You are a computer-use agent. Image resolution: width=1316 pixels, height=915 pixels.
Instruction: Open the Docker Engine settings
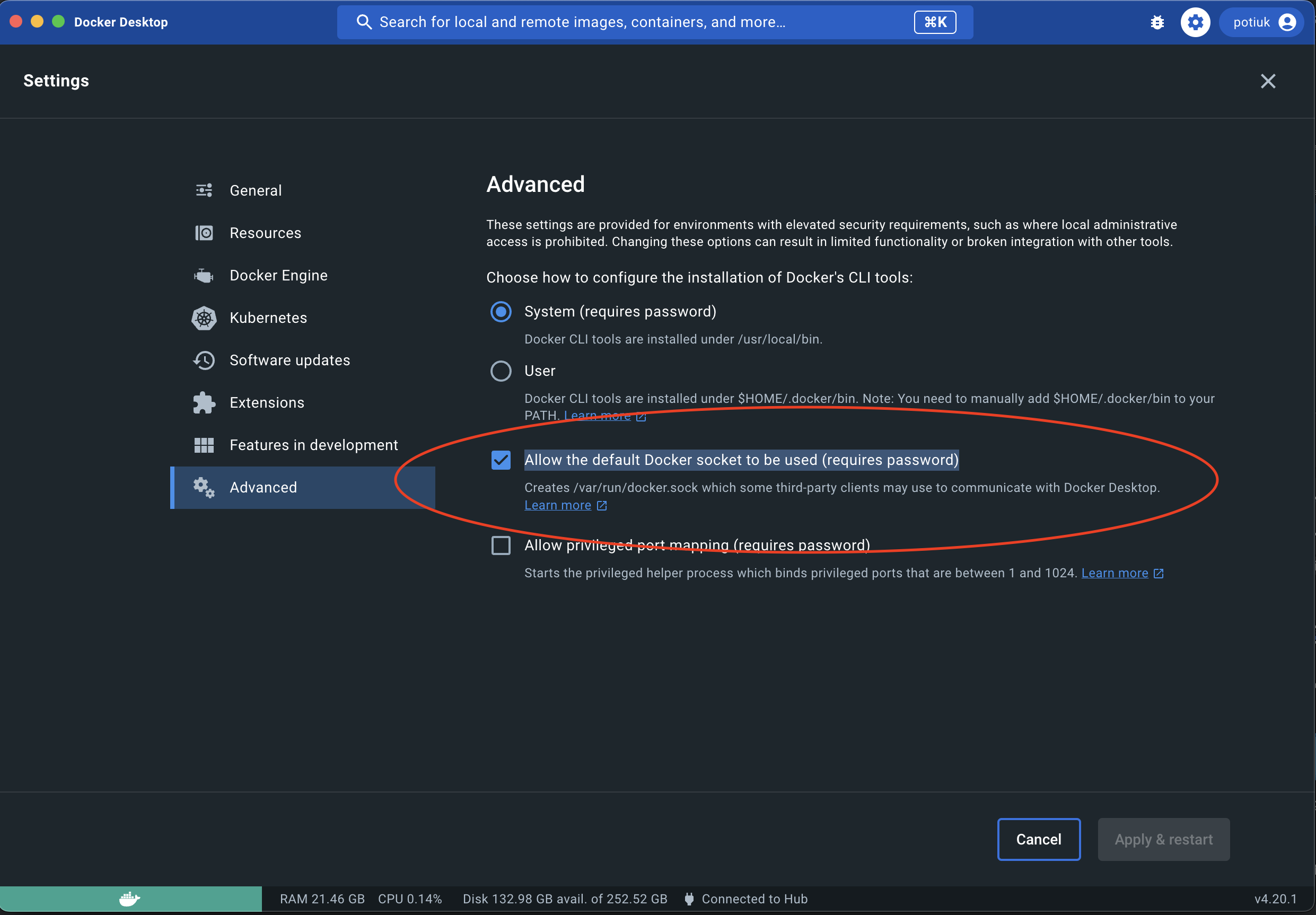coord(279,275)
